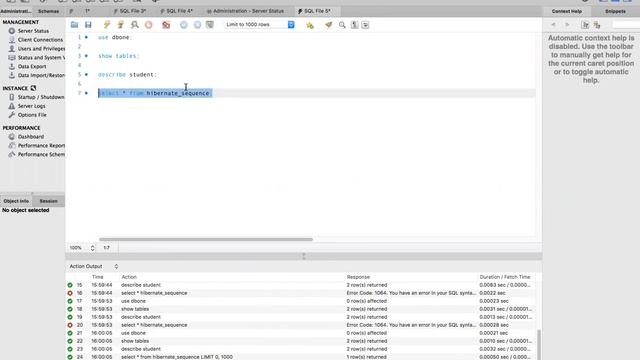Execute the selected query with lightning bolt
Screen dimensions: 640x360
pyautogui.click(x=107, y=25)
